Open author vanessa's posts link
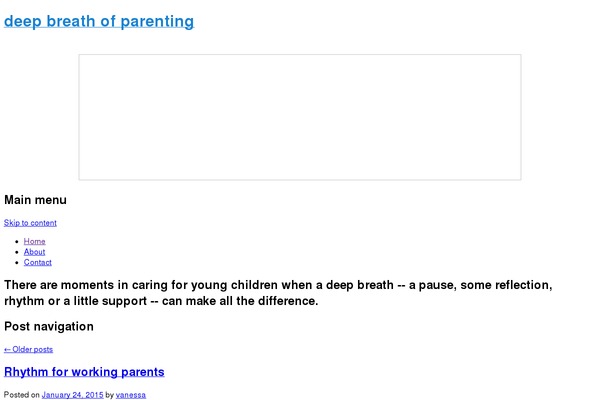This screenshot has width=600, height=400. 130,395
